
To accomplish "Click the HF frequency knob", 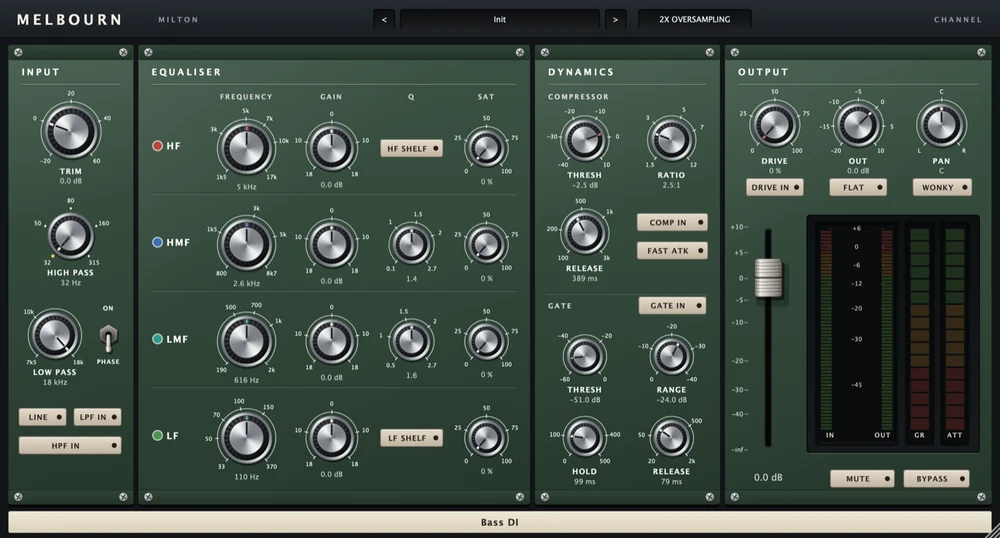I will 246,148.
